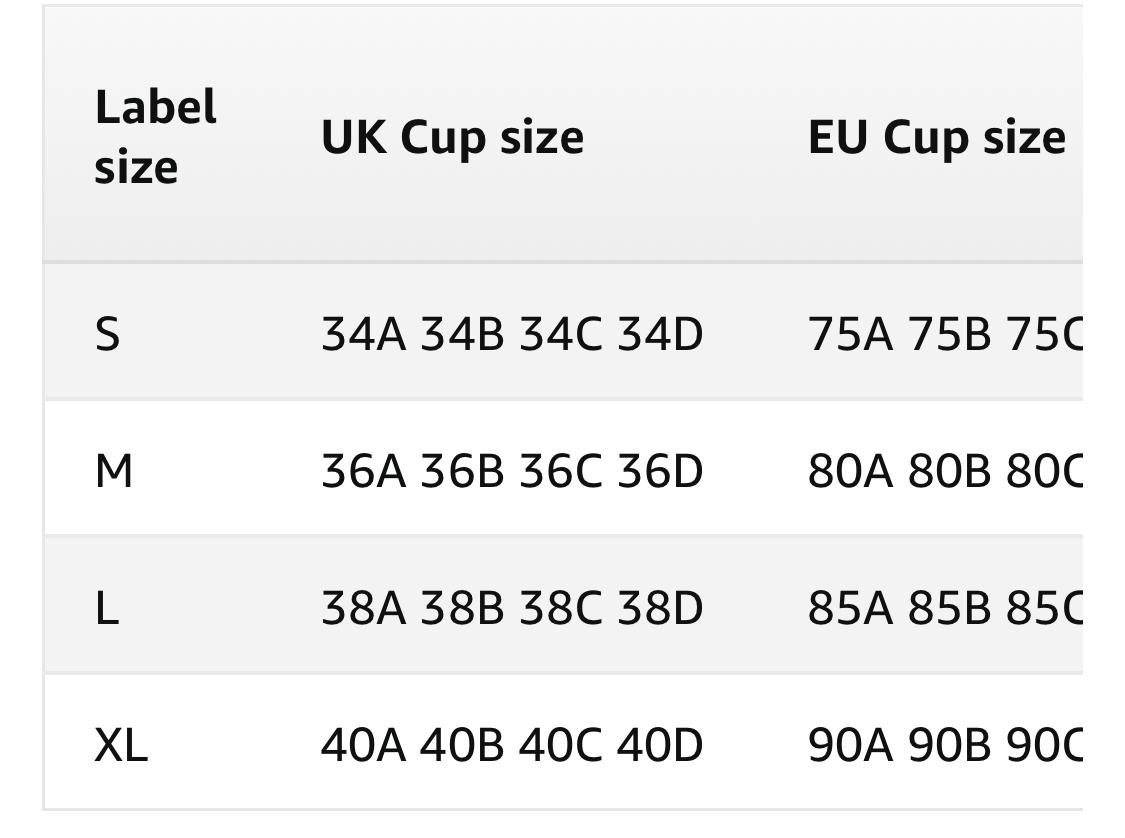
Task: Click the 85A EU cup size
Action: pos(850,607)
